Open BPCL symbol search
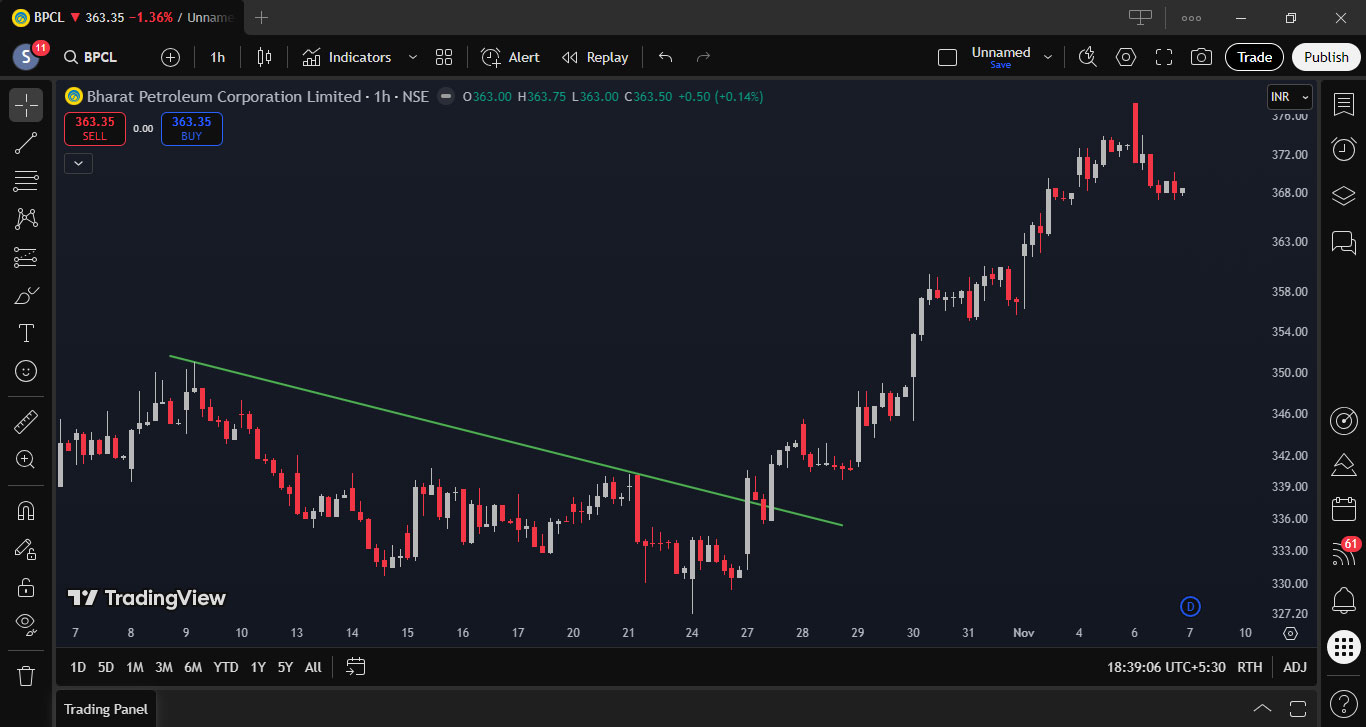Screen dimensions: 1366x727 [90, 57]
